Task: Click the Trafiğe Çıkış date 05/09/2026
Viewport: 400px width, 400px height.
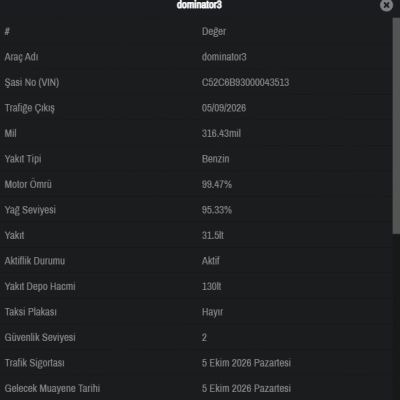Action: tap(224, 108)
